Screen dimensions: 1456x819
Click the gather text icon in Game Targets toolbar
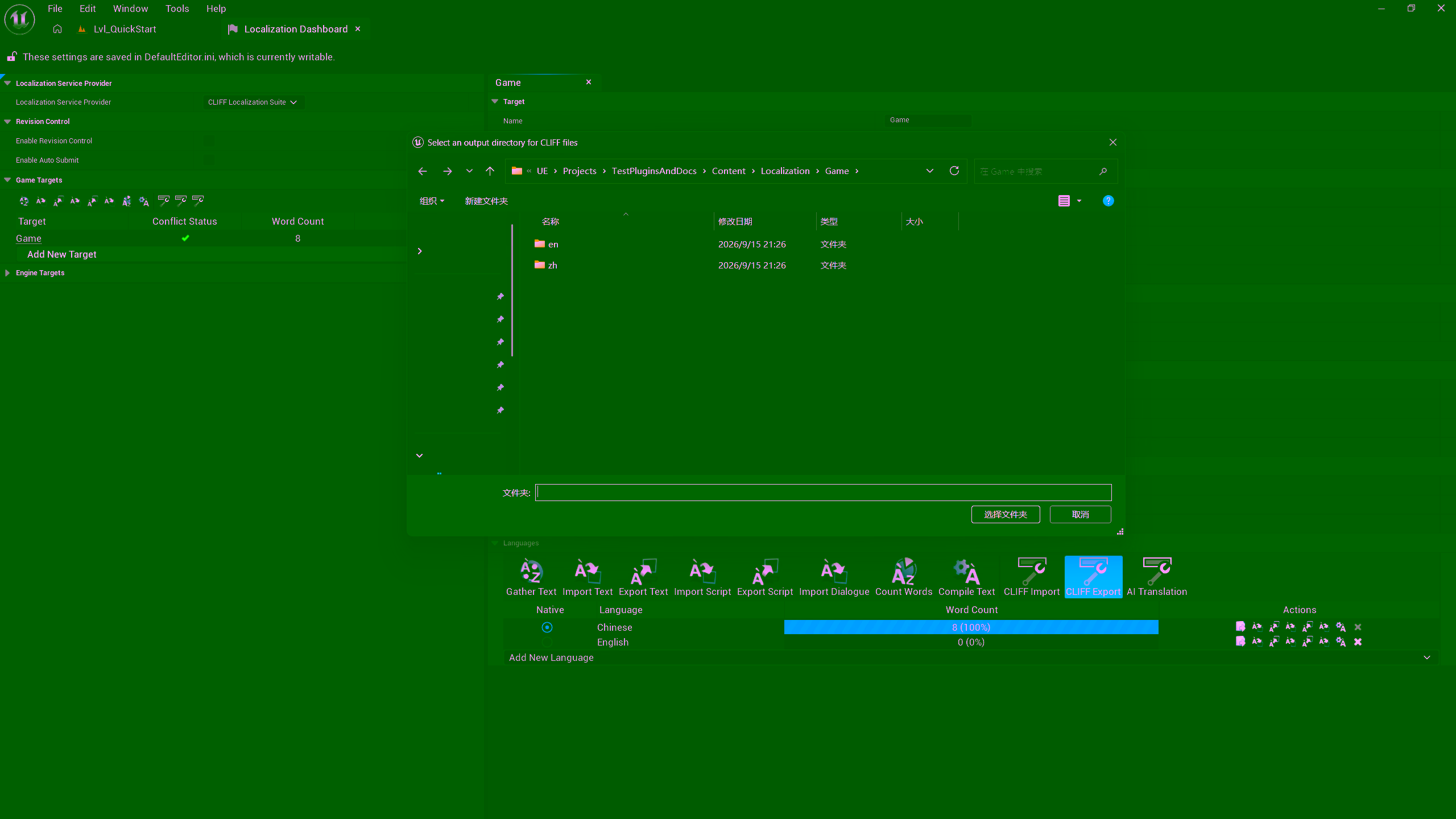click(x=24, y=201)
